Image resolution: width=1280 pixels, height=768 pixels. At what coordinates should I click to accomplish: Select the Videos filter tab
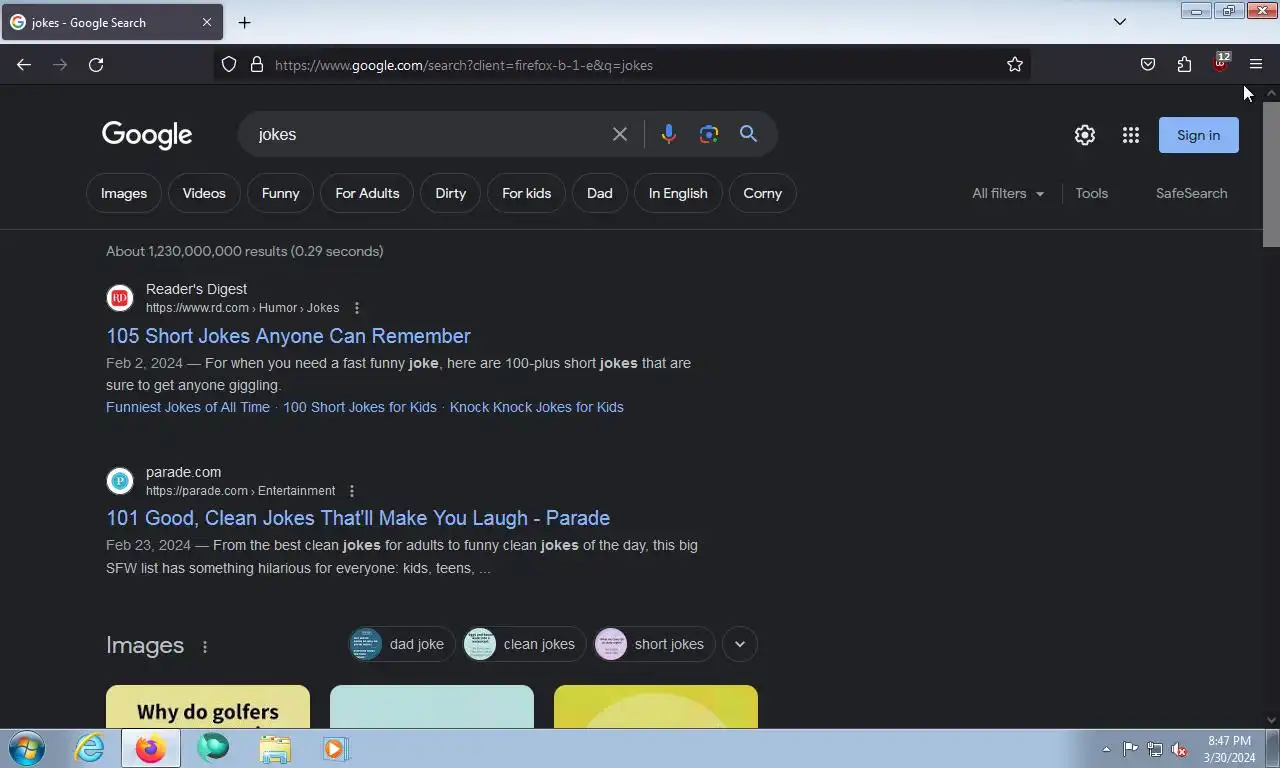coord(204,193)
